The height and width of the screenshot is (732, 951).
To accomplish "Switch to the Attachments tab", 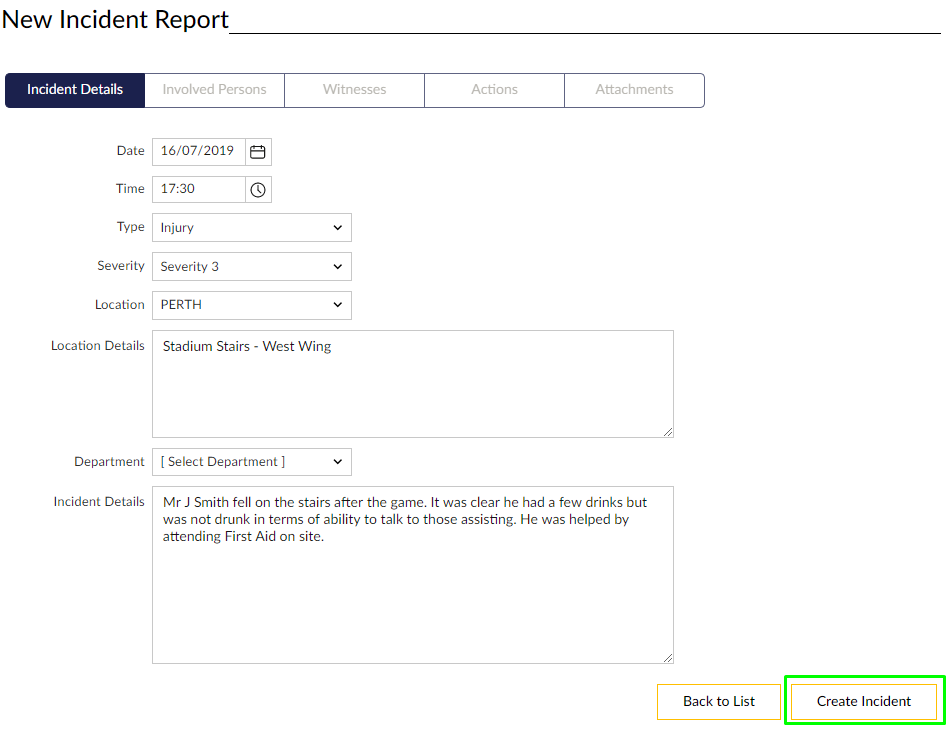I will 634,90.
